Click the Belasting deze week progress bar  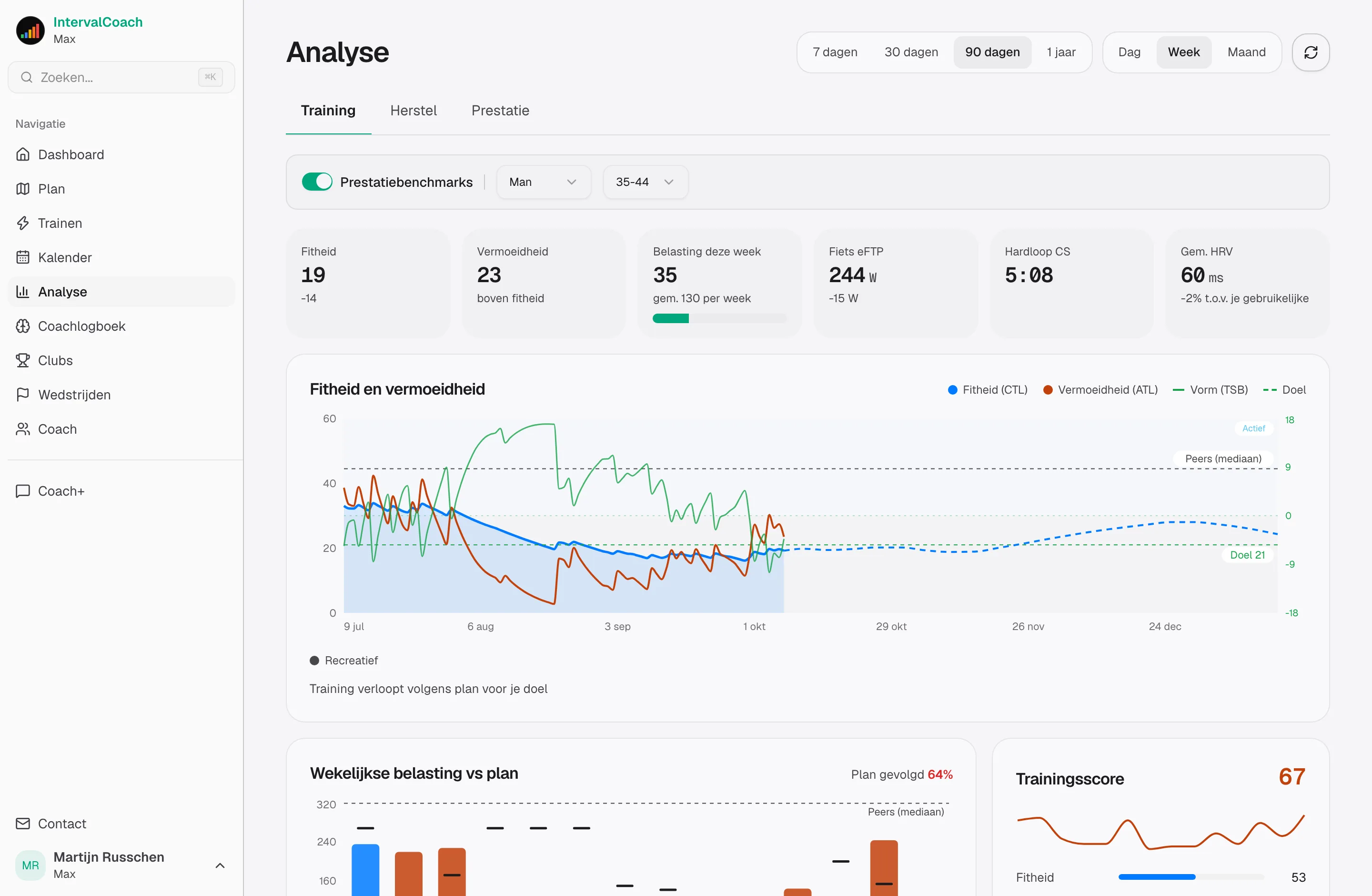(719, 318)
